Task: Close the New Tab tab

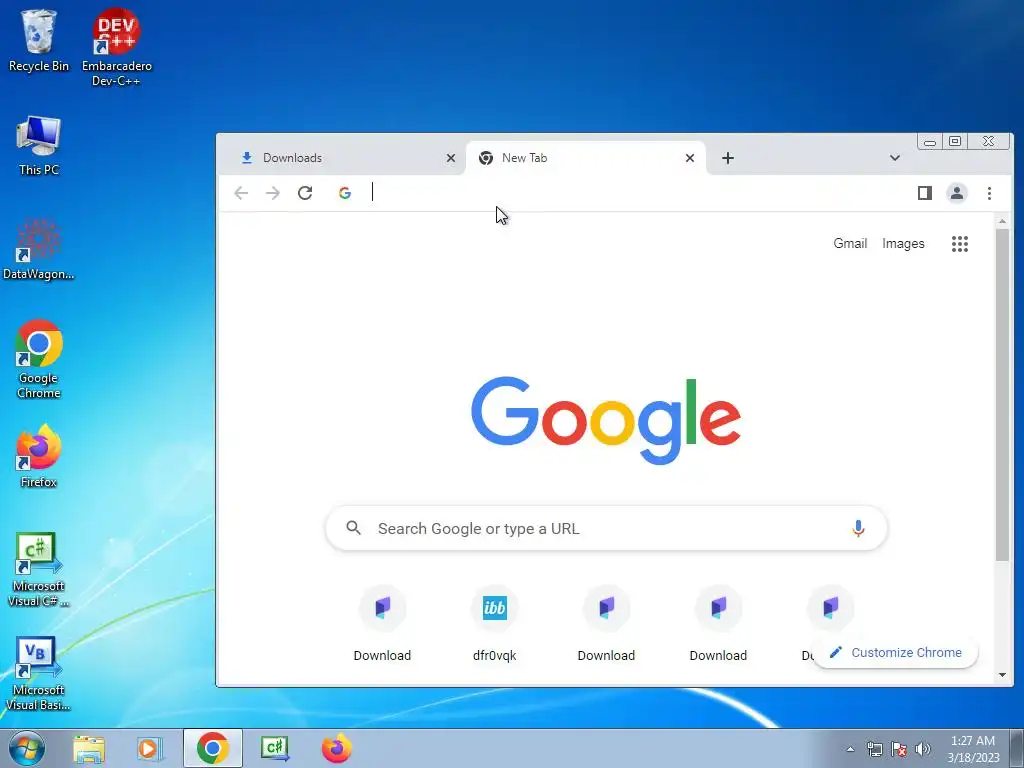Action: point(690,158)
